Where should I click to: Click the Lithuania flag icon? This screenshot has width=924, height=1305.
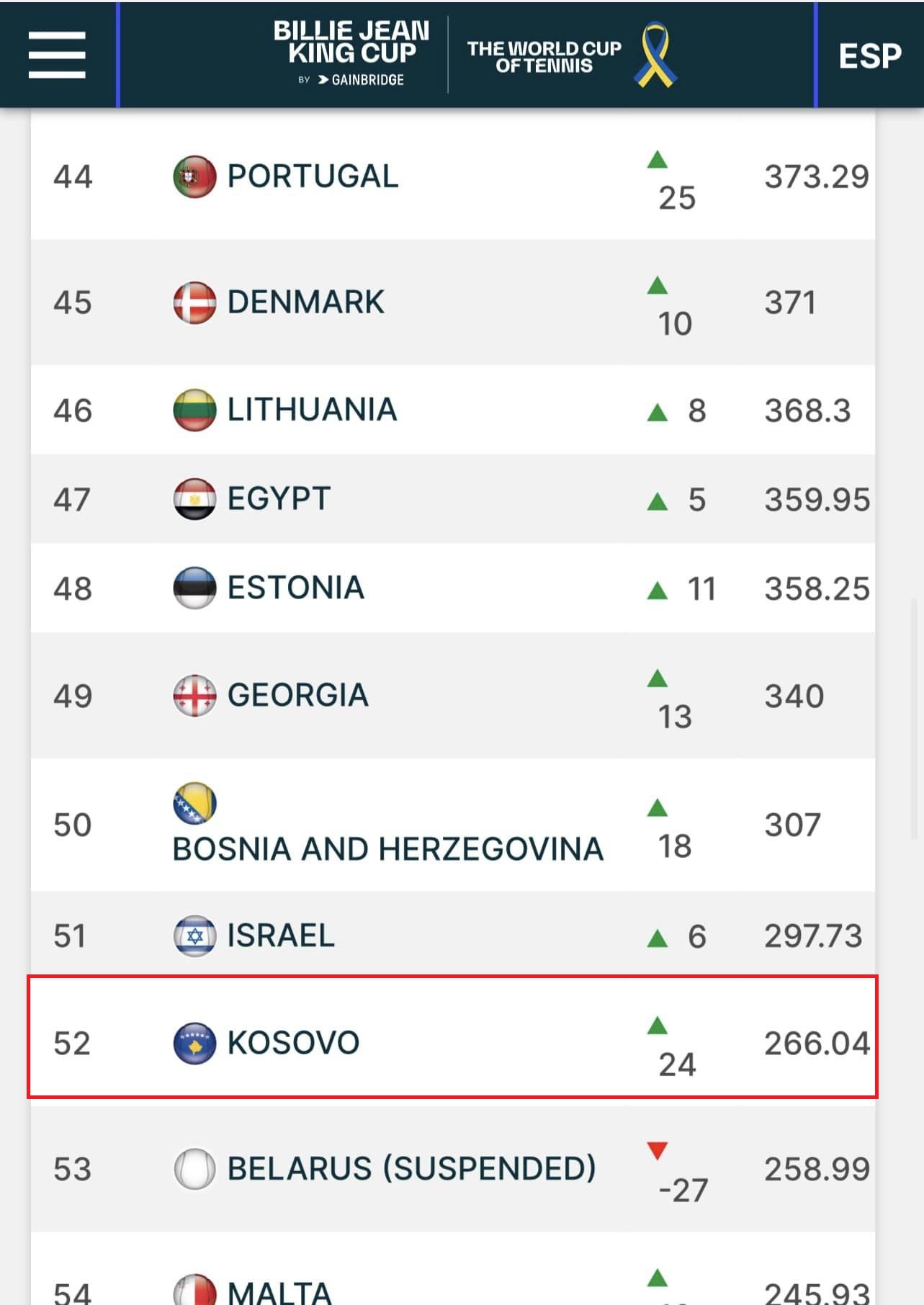click(x=194, y=410)
